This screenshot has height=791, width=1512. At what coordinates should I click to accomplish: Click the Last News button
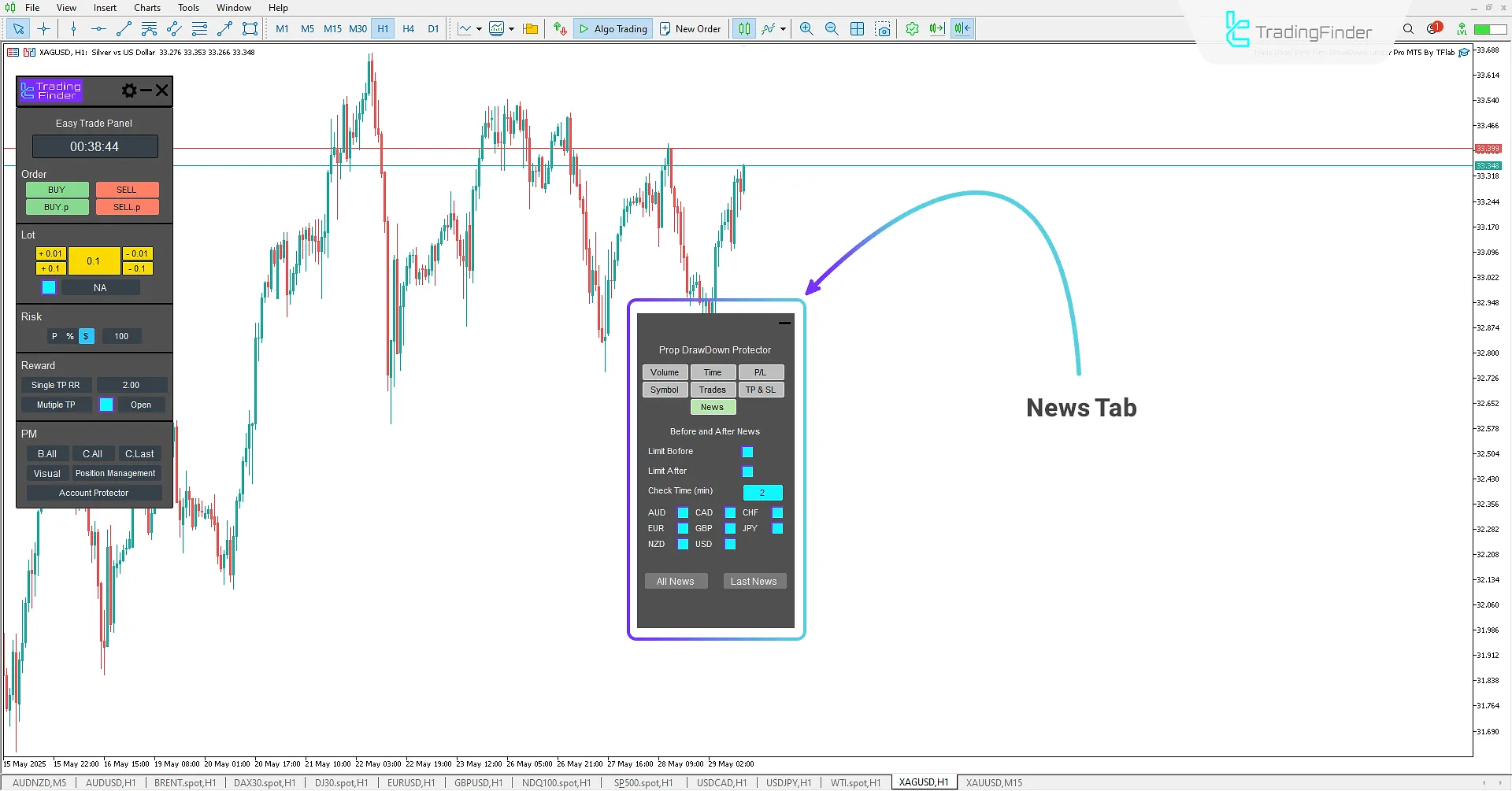754,581
